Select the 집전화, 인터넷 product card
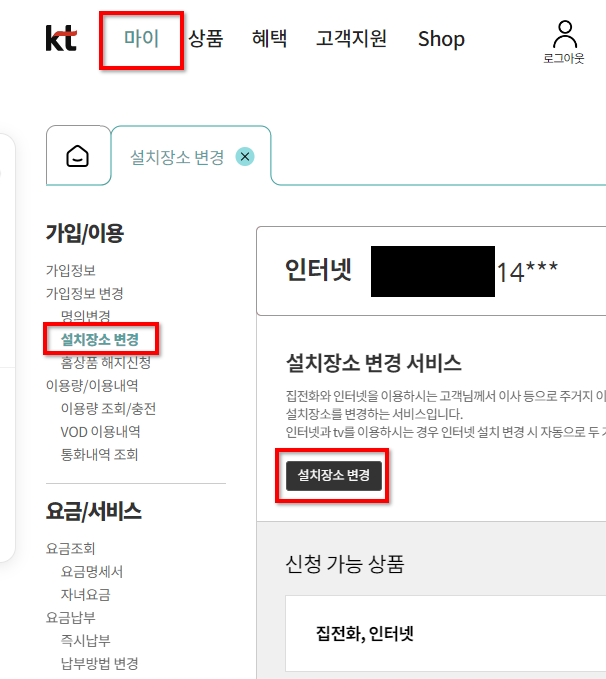Image resolution: width=606 pixels, height=679 pixels. coord(445,633)
